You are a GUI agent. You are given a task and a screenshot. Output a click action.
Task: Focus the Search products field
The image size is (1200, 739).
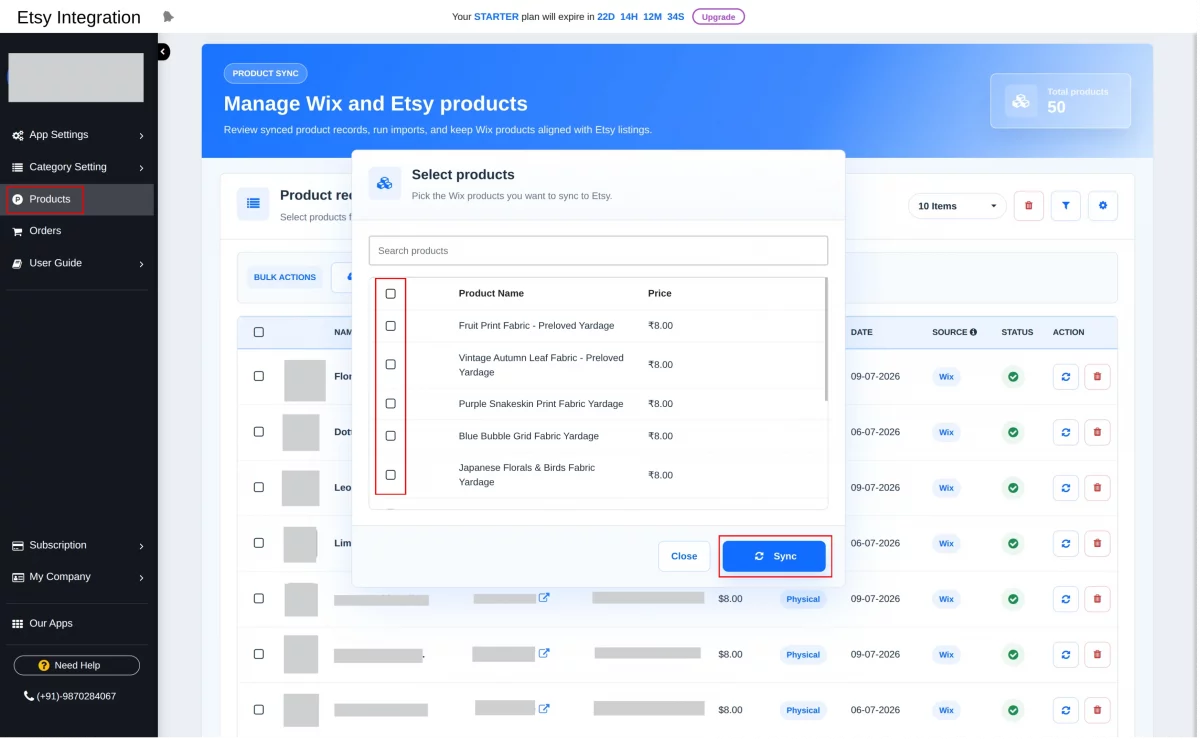[x=598, y=250]
